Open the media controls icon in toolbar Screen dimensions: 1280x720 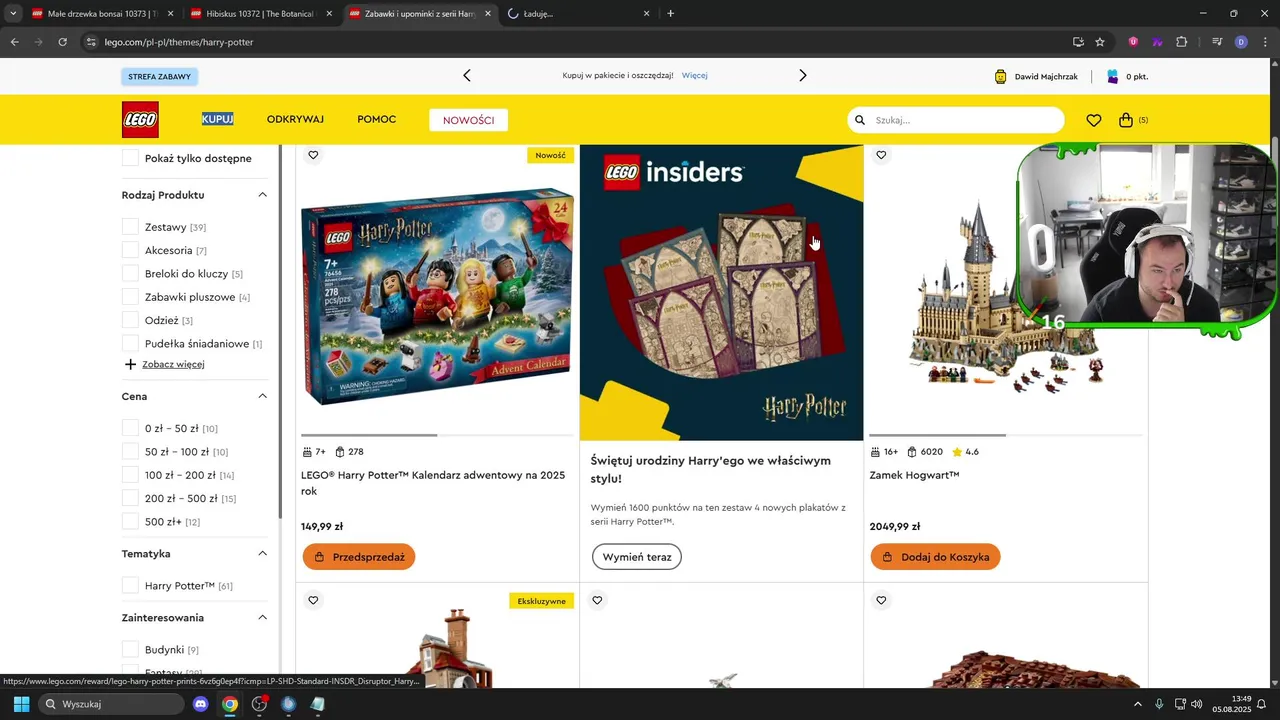tap(1217, 42)
